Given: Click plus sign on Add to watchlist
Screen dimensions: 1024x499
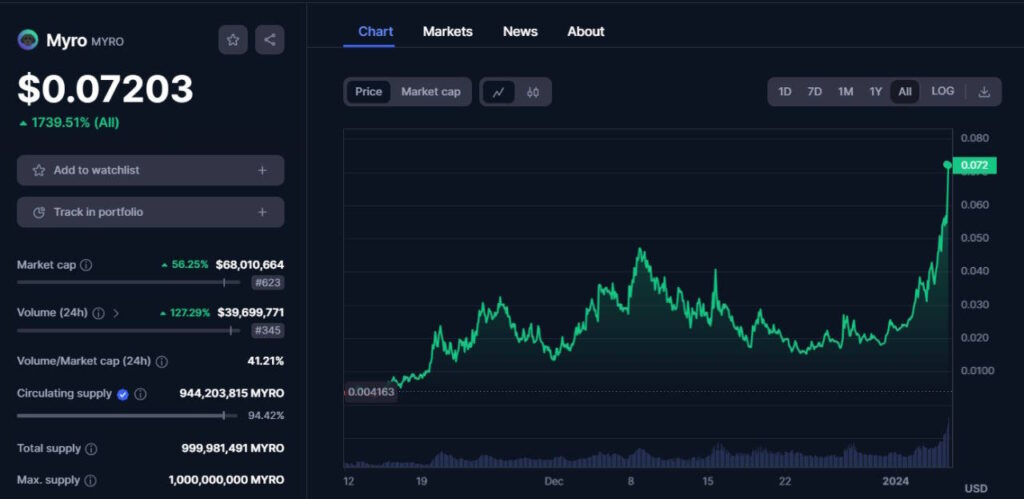Looking at the screenshot, I should [262, 170].
